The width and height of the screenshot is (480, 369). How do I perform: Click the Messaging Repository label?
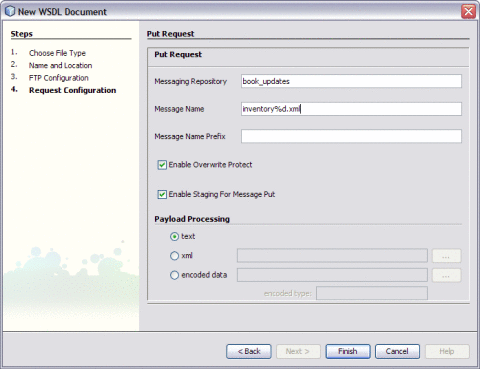pos(190,82)
